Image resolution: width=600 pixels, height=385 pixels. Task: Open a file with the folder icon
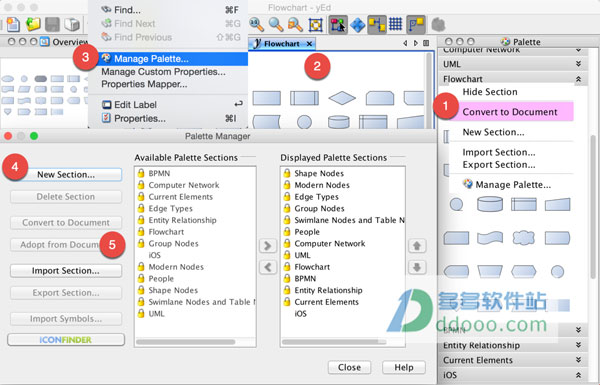pyautogui.click(x=33, y=24)
